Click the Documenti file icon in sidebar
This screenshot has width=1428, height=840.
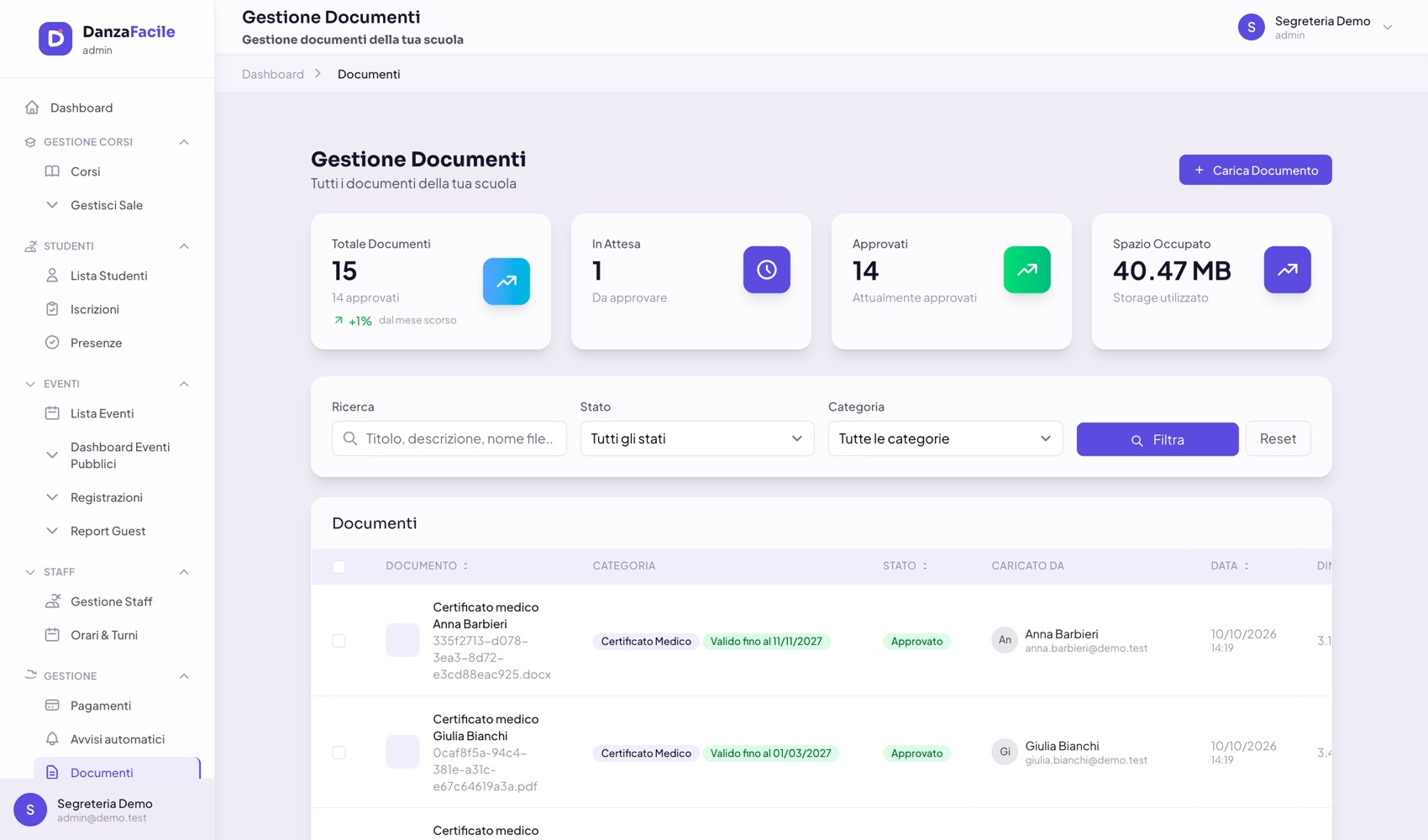(52, 773)
